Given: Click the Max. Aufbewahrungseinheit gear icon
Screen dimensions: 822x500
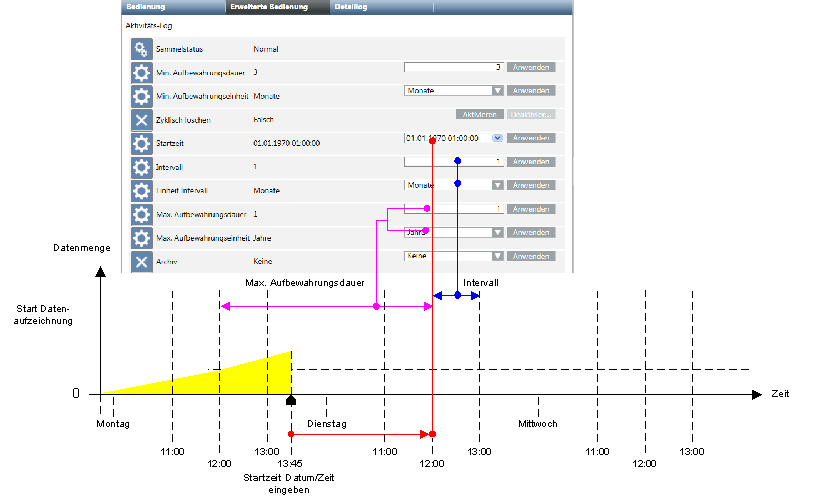Looking at the screenshot, I should click(x=142, y=238).
